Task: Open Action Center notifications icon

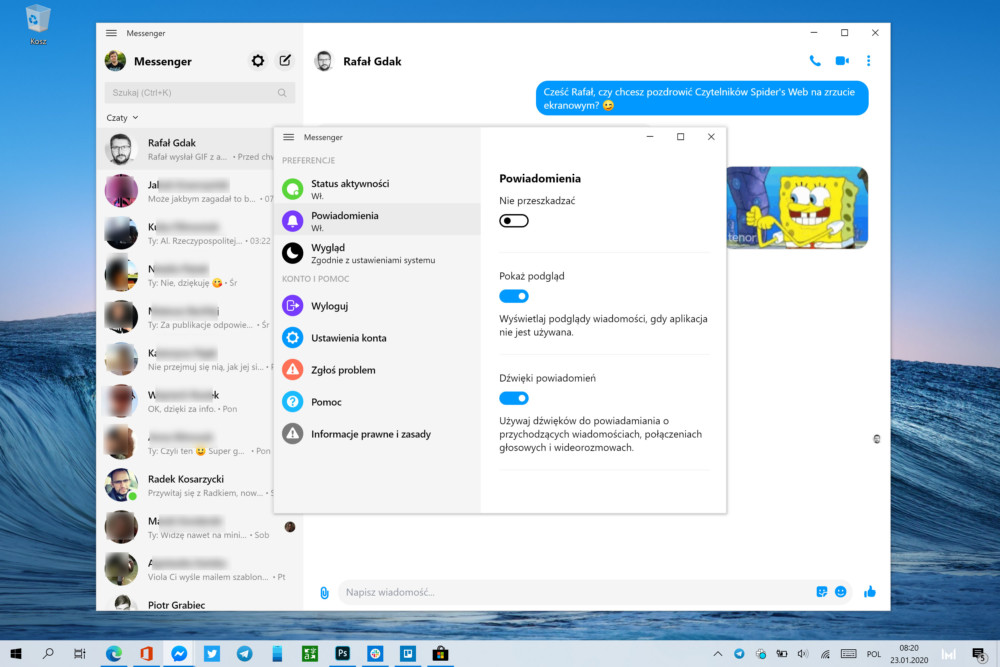Action: 979,654
